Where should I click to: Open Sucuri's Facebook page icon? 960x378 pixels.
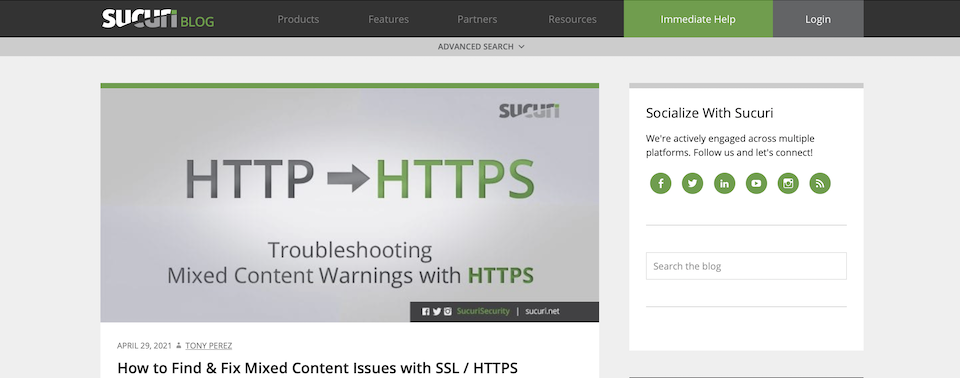coord(661,183)
